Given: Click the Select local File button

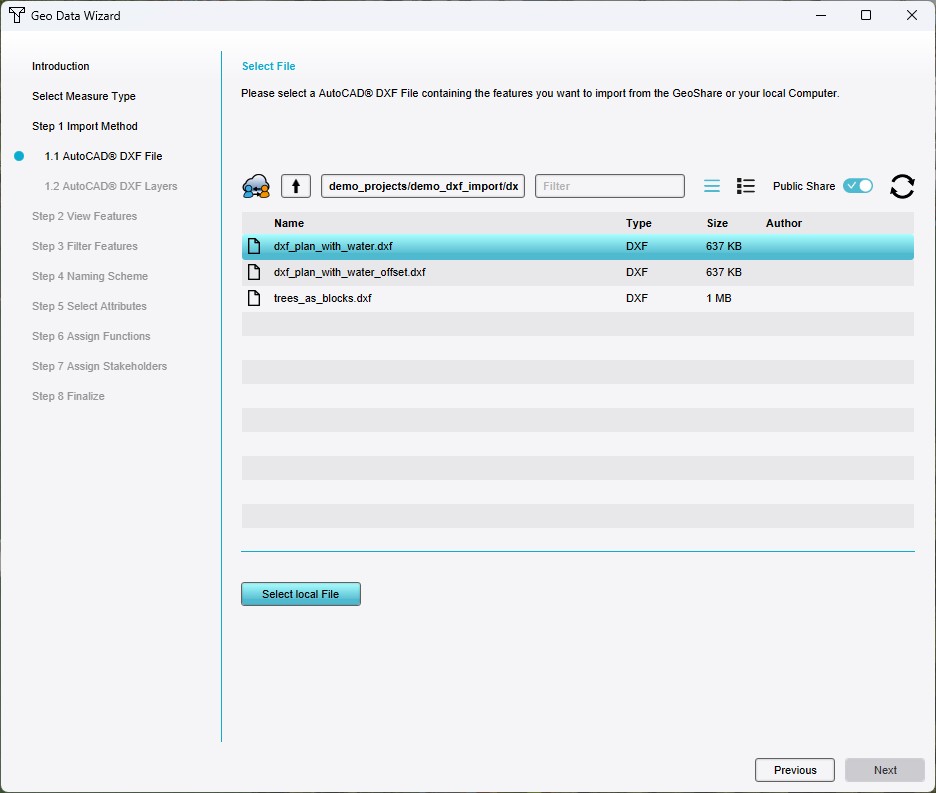Looking at the screenshot, I should 300,593.
